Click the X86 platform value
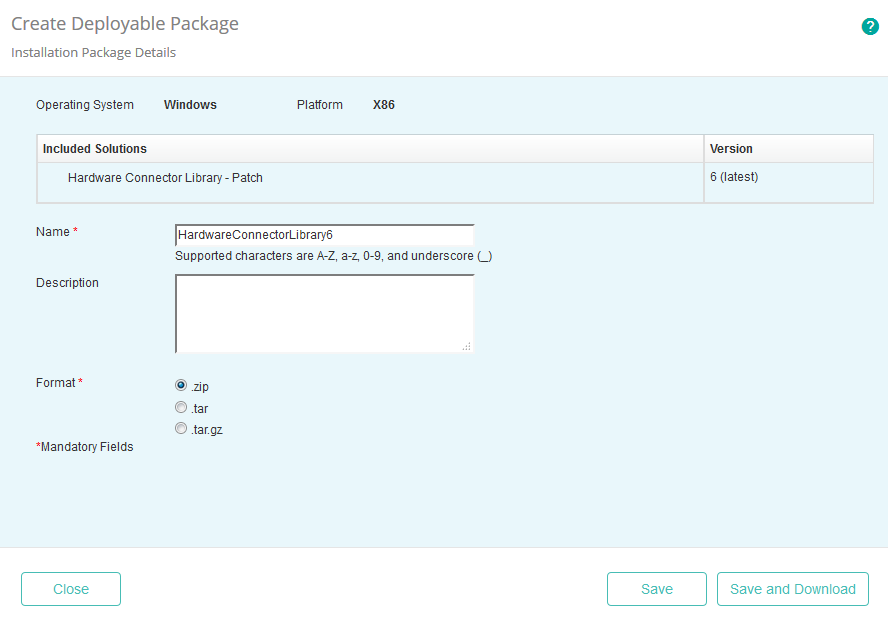Viewport: 888px width, 621px height. tap(383, 105)
